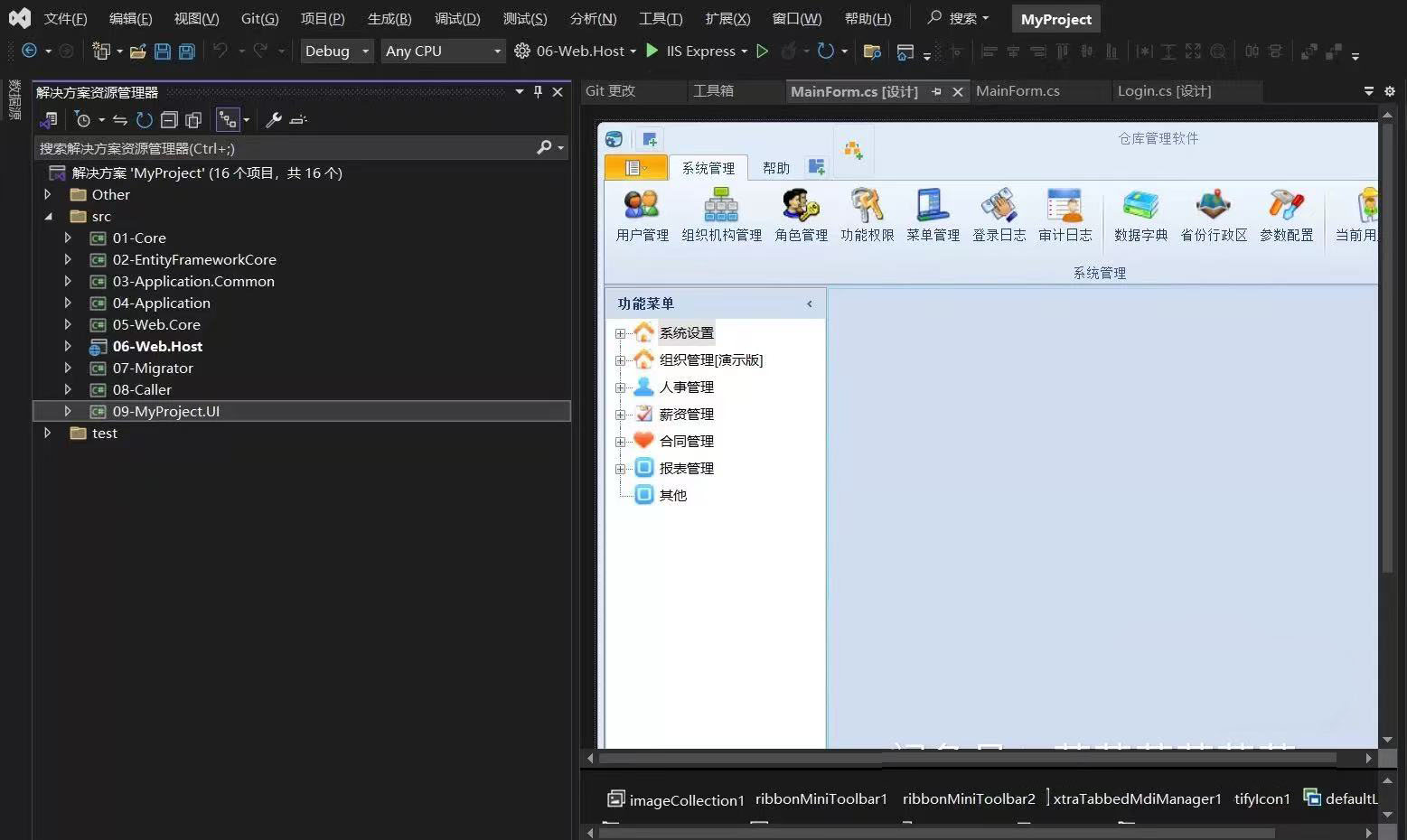Screen dimensions: 1407x840
Task: Click the Save toolbar icon
Action: (163, 51)
